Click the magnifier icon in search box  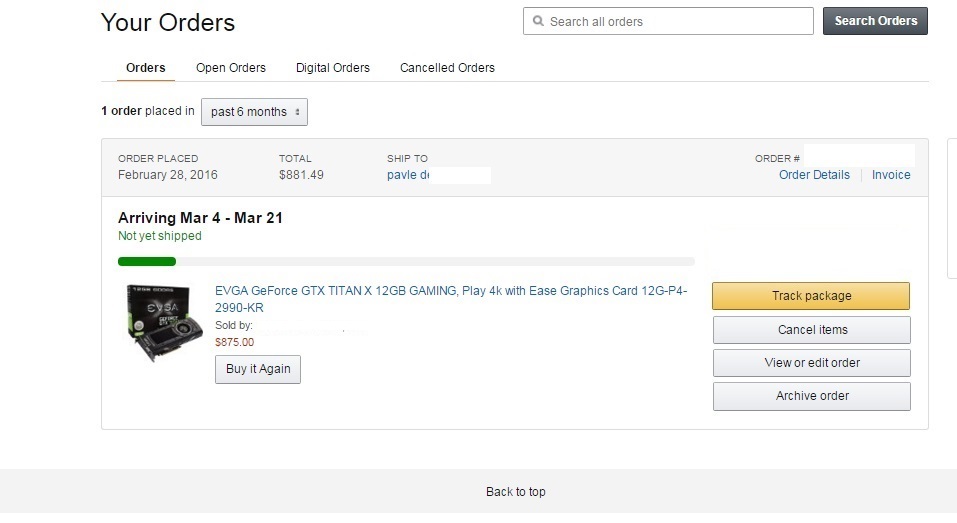539,21
